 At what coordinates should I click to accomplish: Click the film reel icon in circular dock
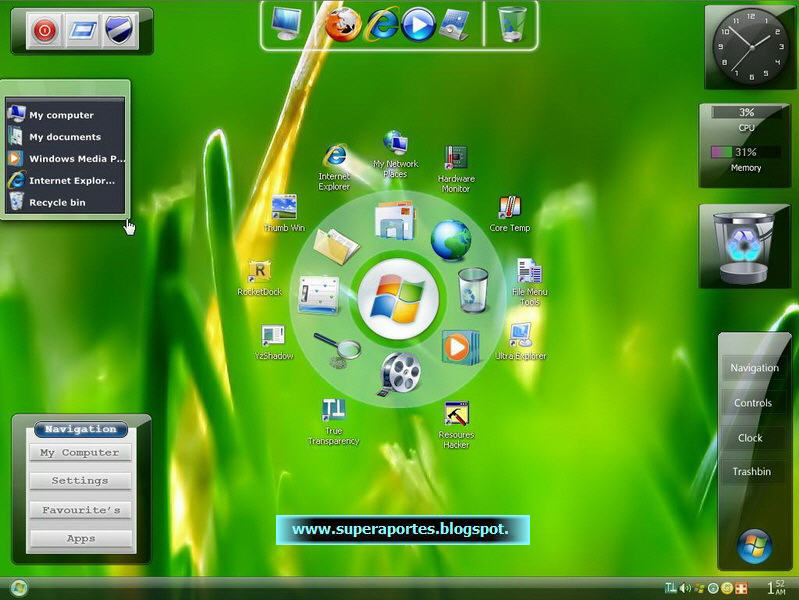coord(400,374)
